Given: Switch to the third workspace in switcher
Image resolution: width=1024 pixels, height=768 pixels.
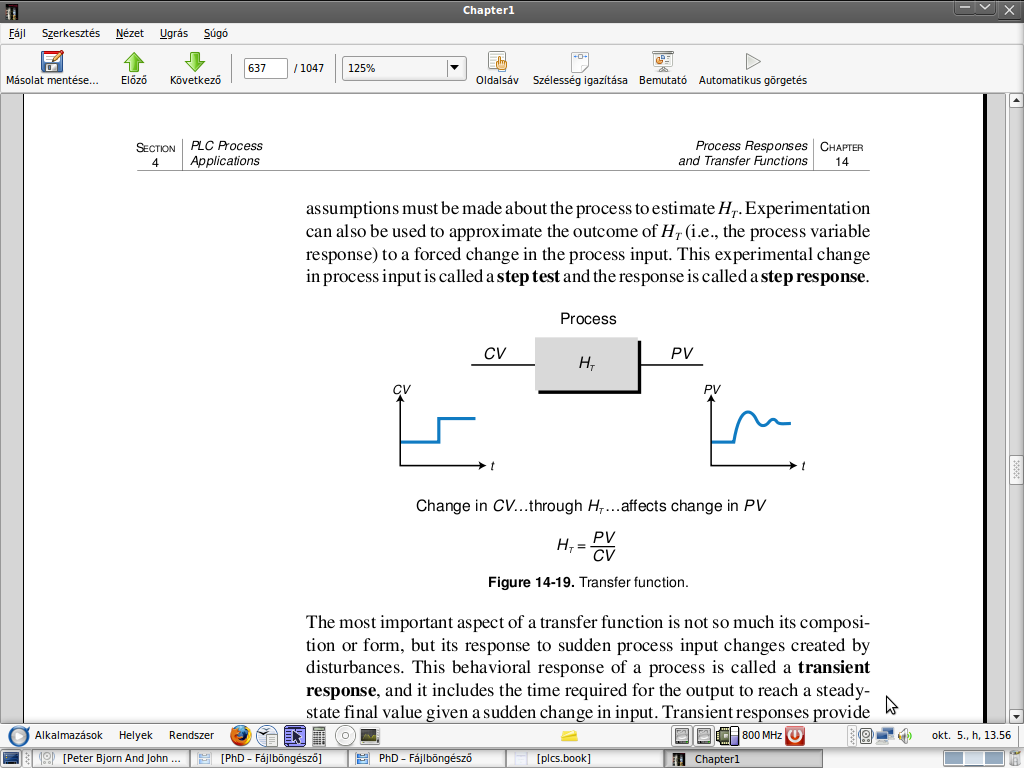Looking at the screenshot, I should pyautogui.click(x=993, y=758).
